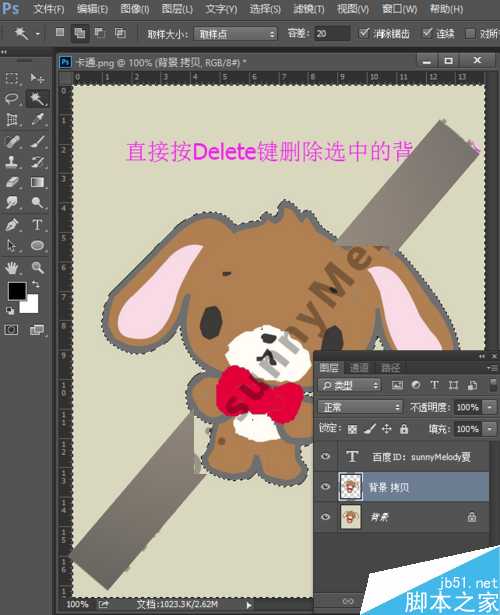The height and width of the screenshot is (615, 500).
Task: Select the Rectangular Marquee tool
Action: (x=12, y=78)
